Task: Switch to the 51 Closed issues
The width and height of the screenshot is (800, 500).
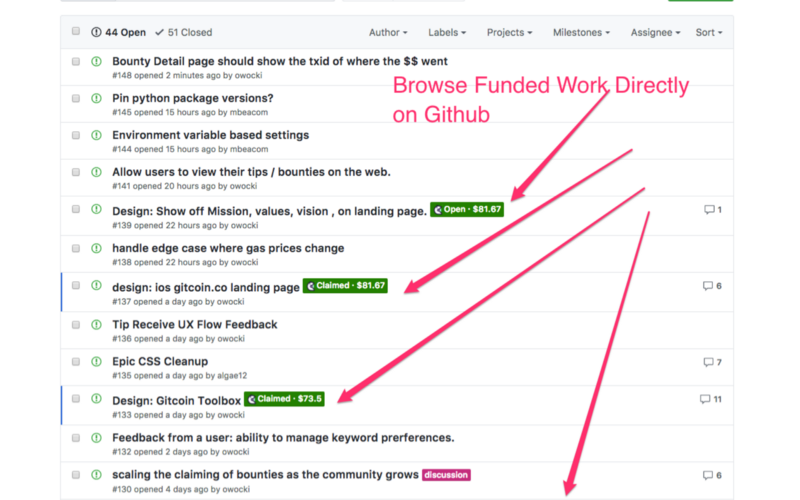Action: [184, 32]
